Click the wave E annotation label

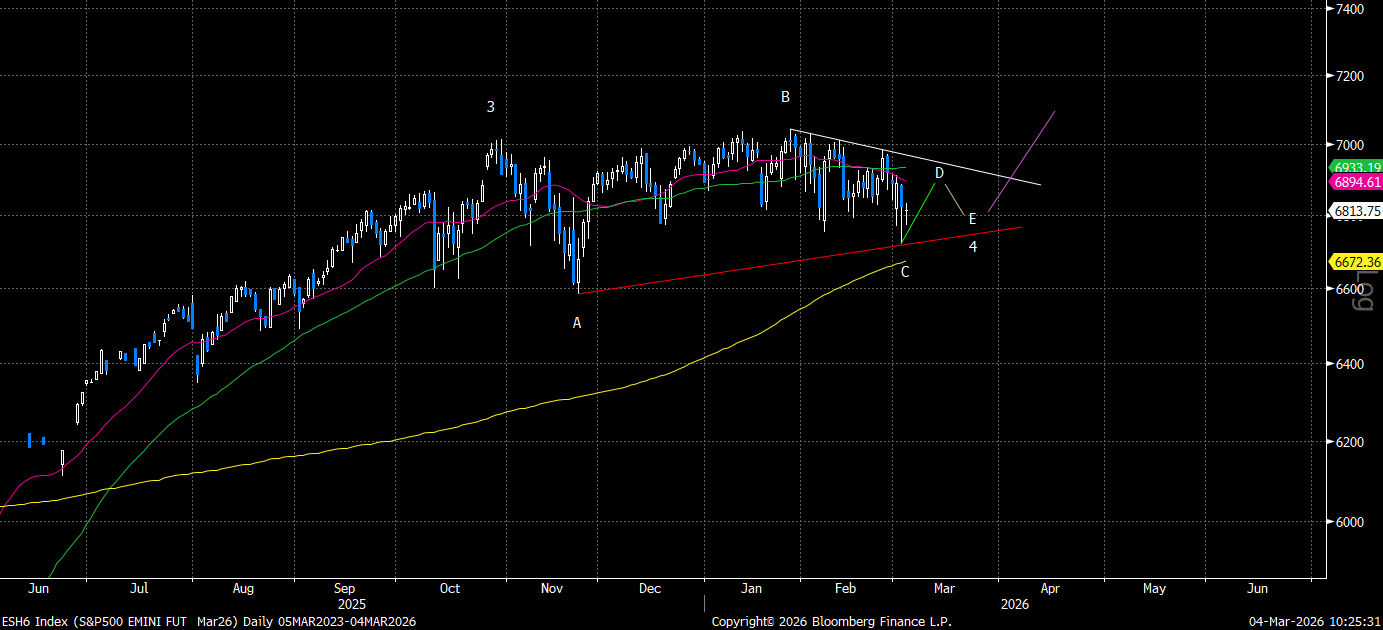[x=972, y=219]
